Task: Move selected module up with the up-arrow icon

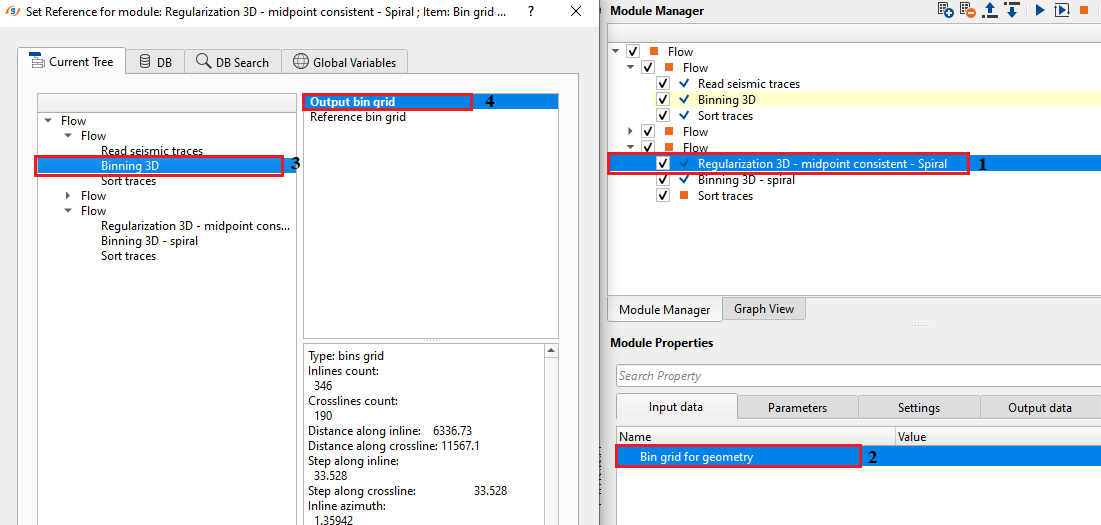Action: pos(990,10)
